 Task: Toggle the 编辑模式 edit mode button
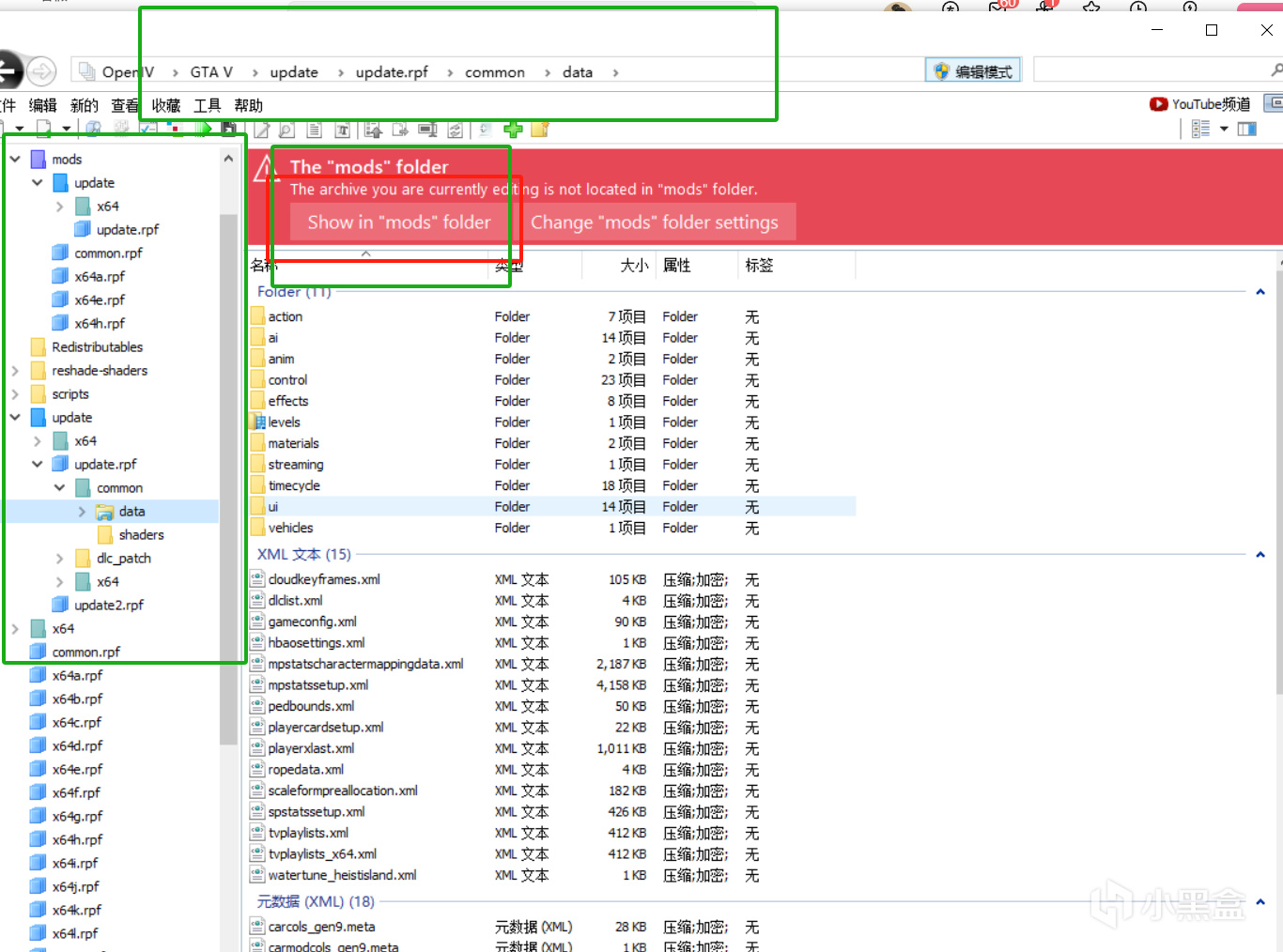[x=973, y=71]
